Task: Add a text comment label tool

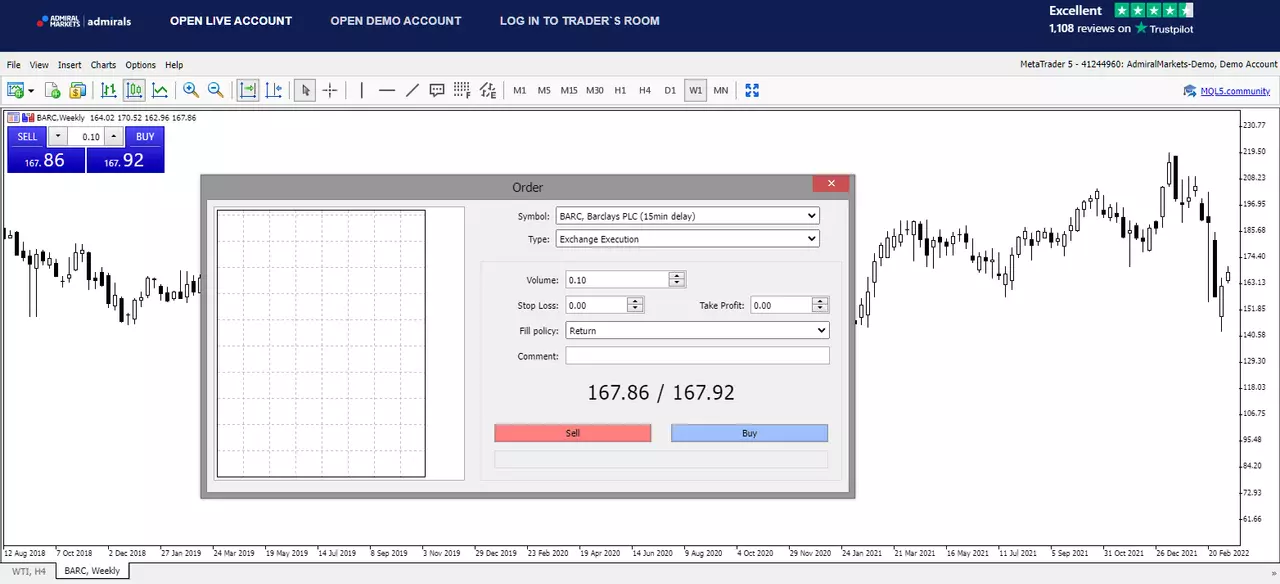Action: tap(437, 90)
